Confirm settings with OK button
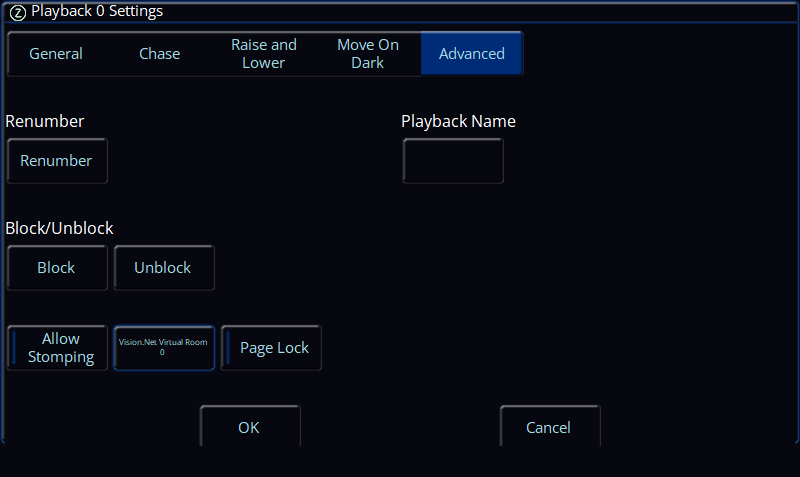The height and width of the screenshot is (477, 800). click(250, 426)
